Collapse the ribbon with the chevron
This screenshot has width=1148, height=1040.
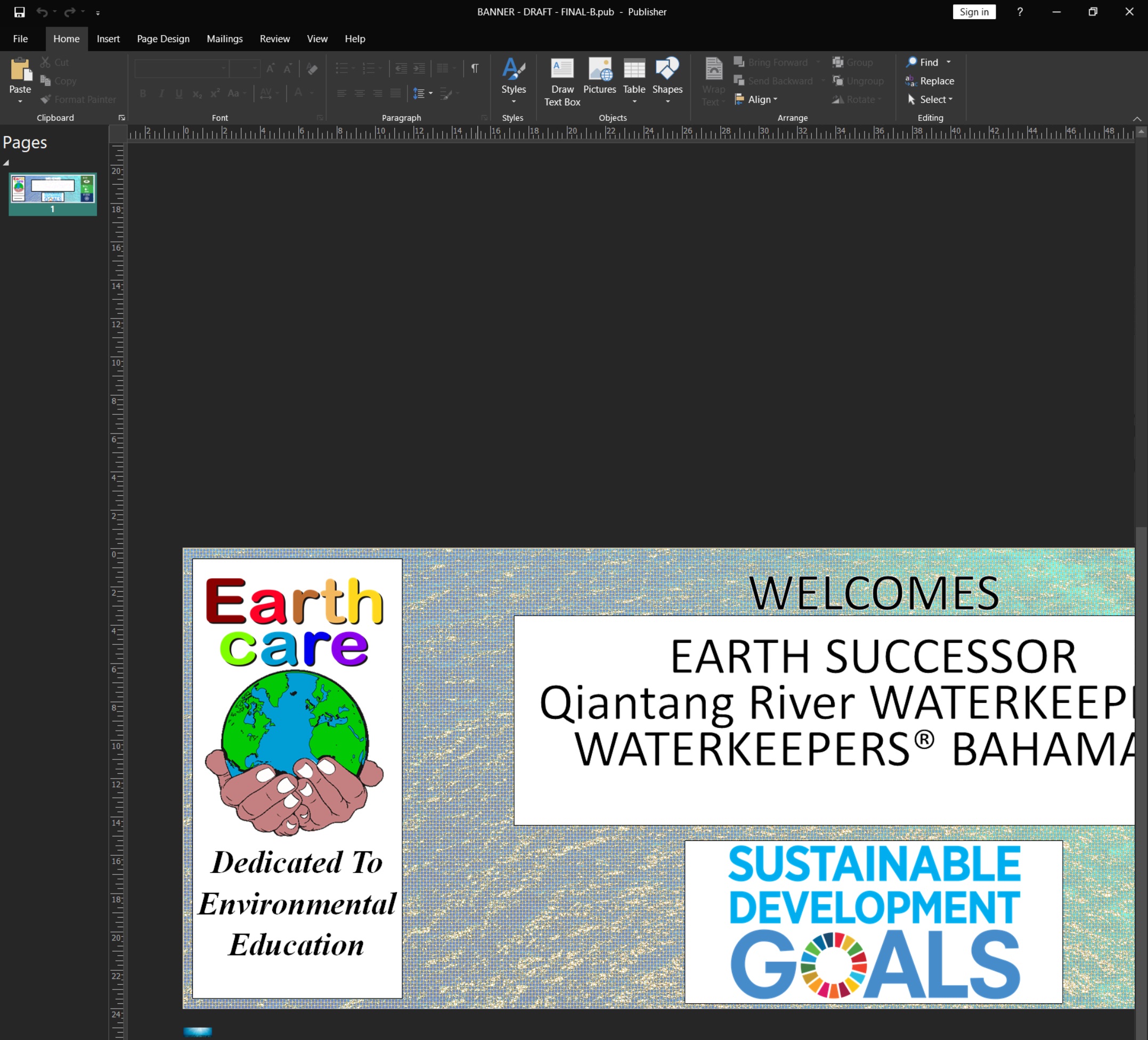(1137, 118)
